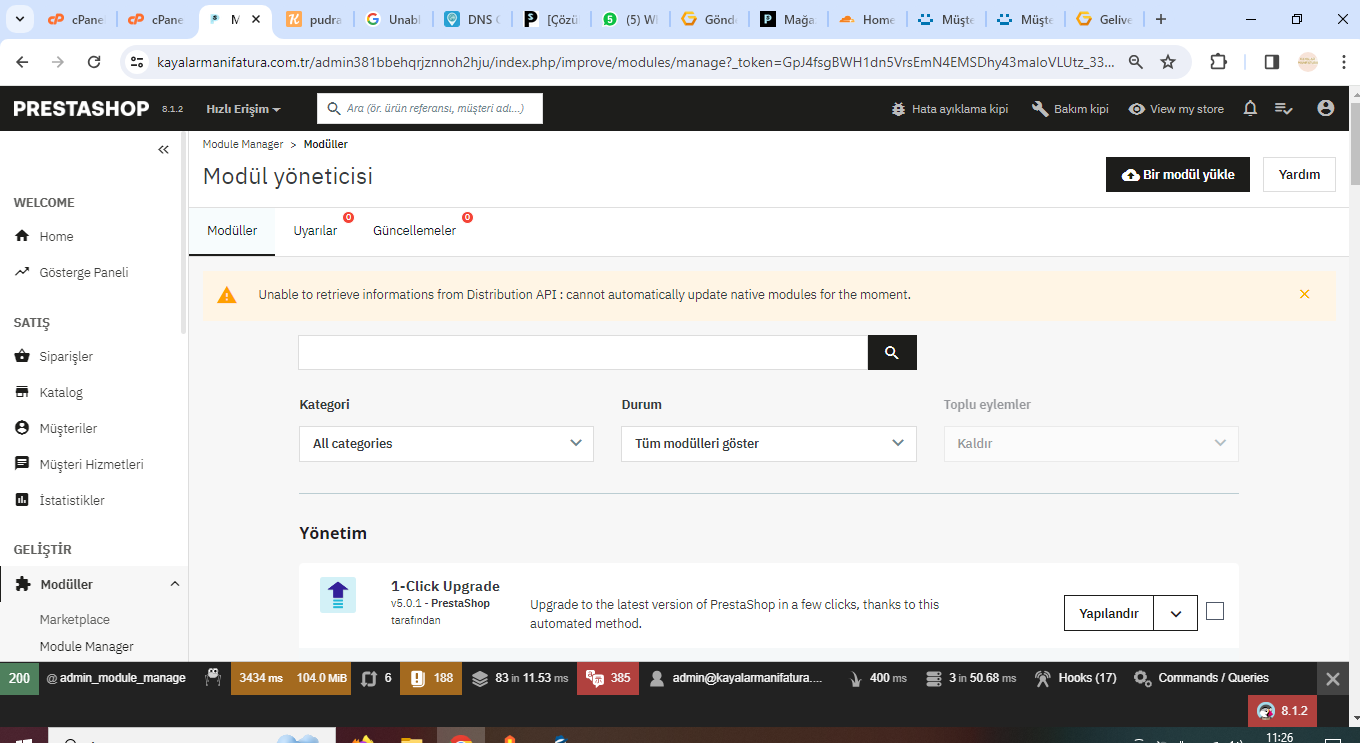Open Bakım kipi maintenance wrench
Image resolution: width=1360 pixels, height=743 pixels.
pyautogui.click(x=1040, y=109)
